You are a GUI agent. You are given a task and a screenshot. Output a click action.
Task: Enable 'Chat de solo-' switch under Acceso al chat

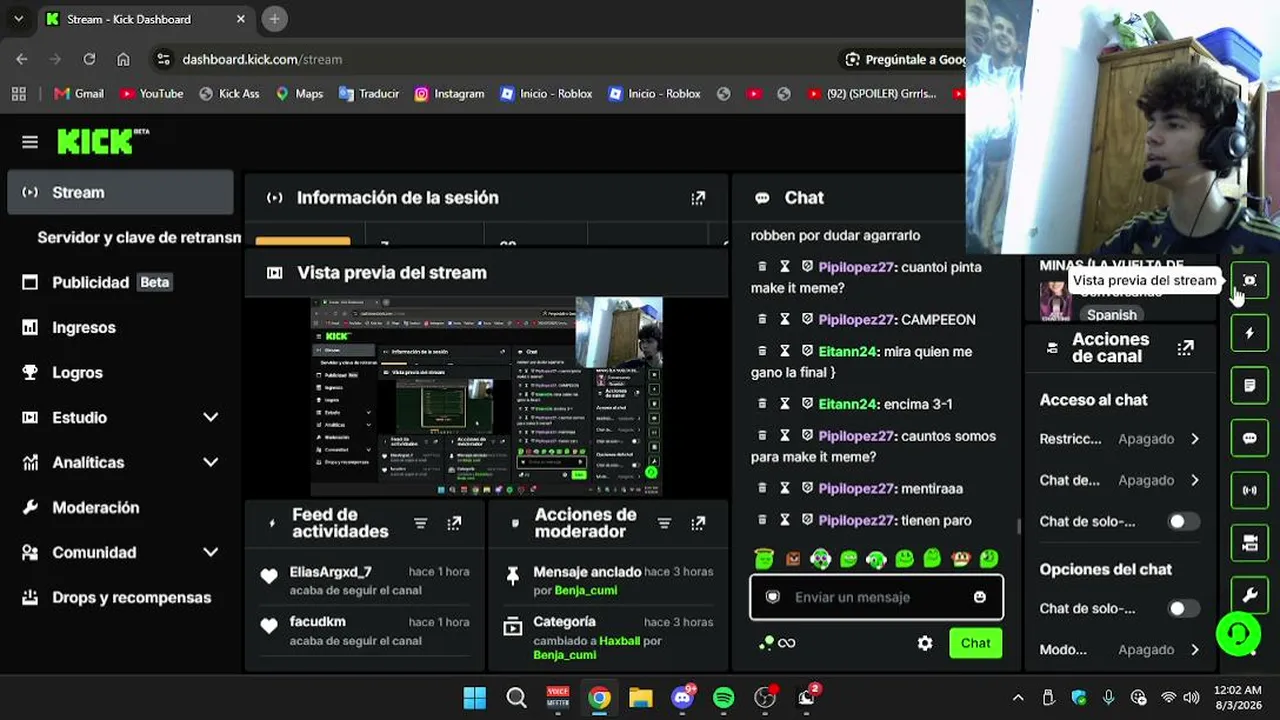pyautogui.click(x=1183, y=521)
